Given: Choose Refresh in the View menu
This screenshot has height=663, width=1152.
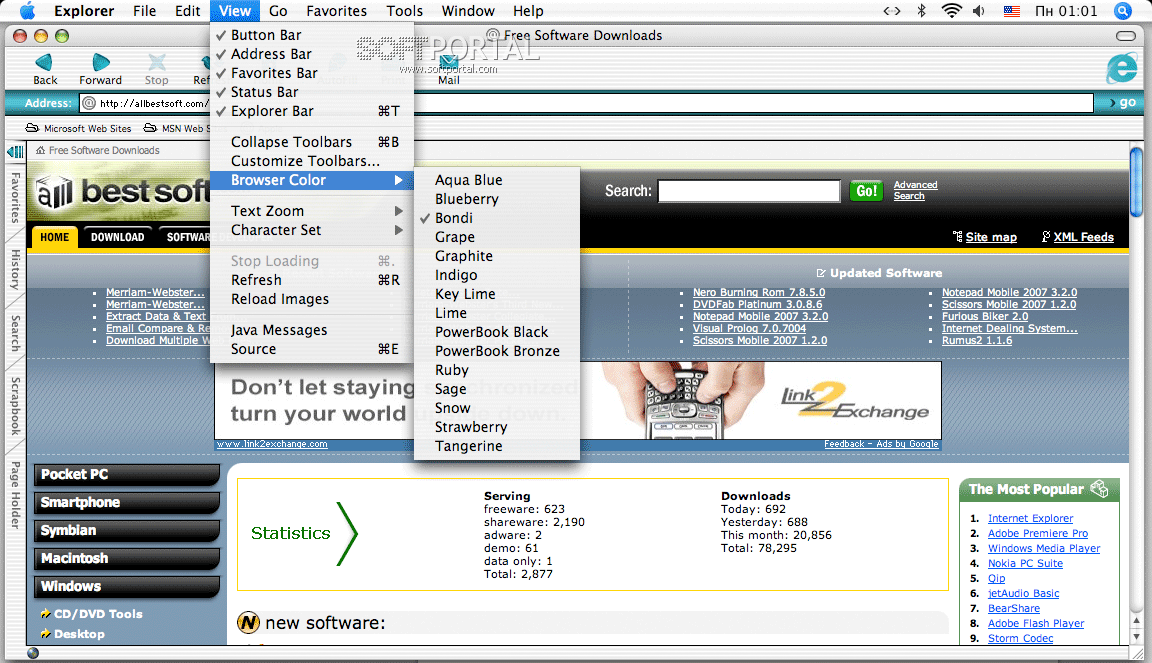Looking at the screenshot, I should pyautogui.click(x=312, y=280).
